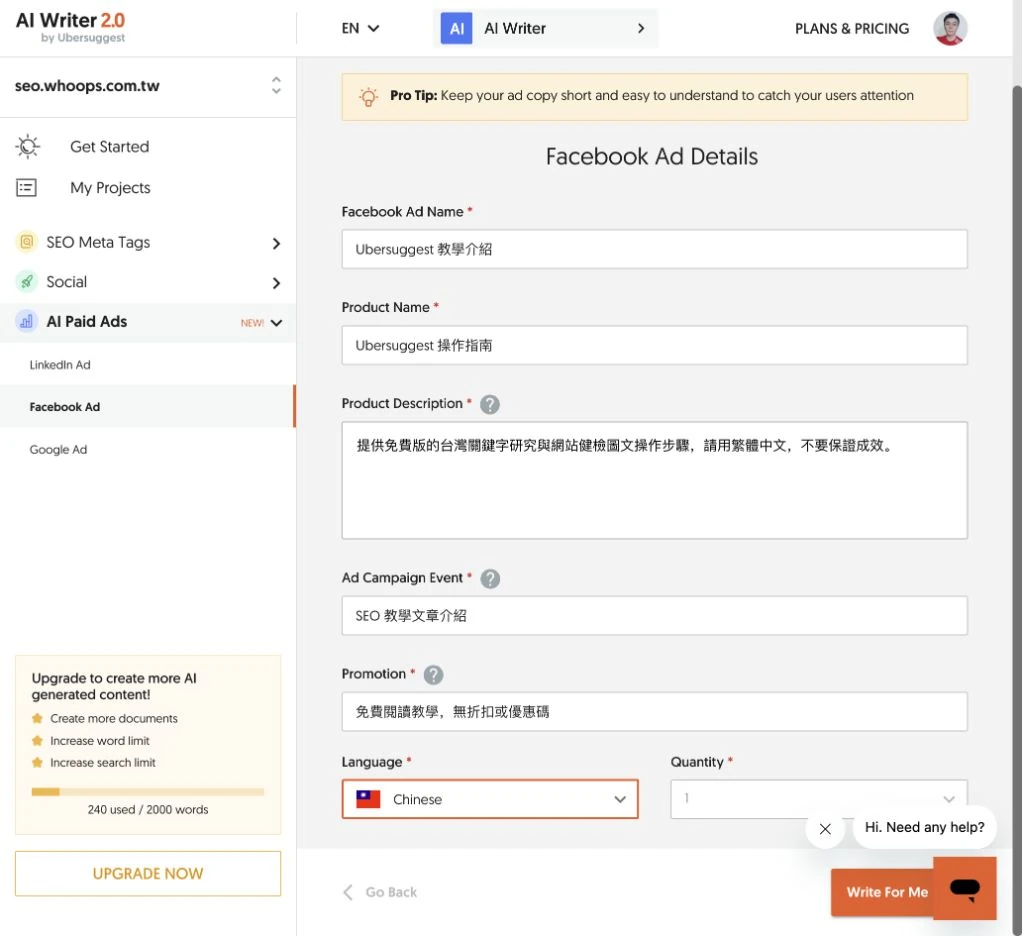Click the star icon beside Create more documents
The width and height of the screenshot is (1022, 936).
click(37, 718)
